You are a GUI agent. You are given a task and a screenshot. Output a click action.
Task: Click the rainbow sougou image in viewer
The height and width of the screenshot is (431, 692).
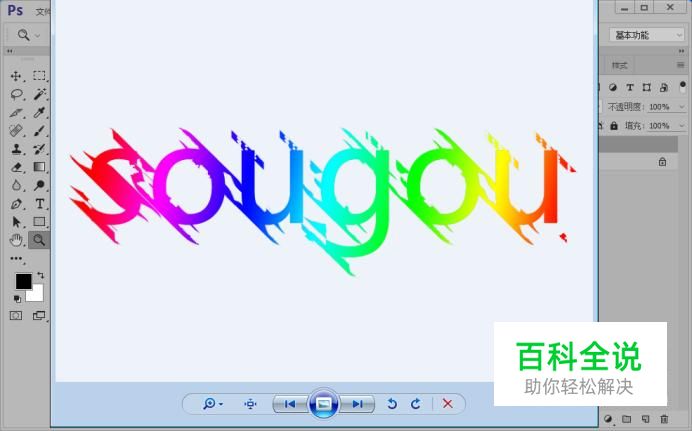323,202
